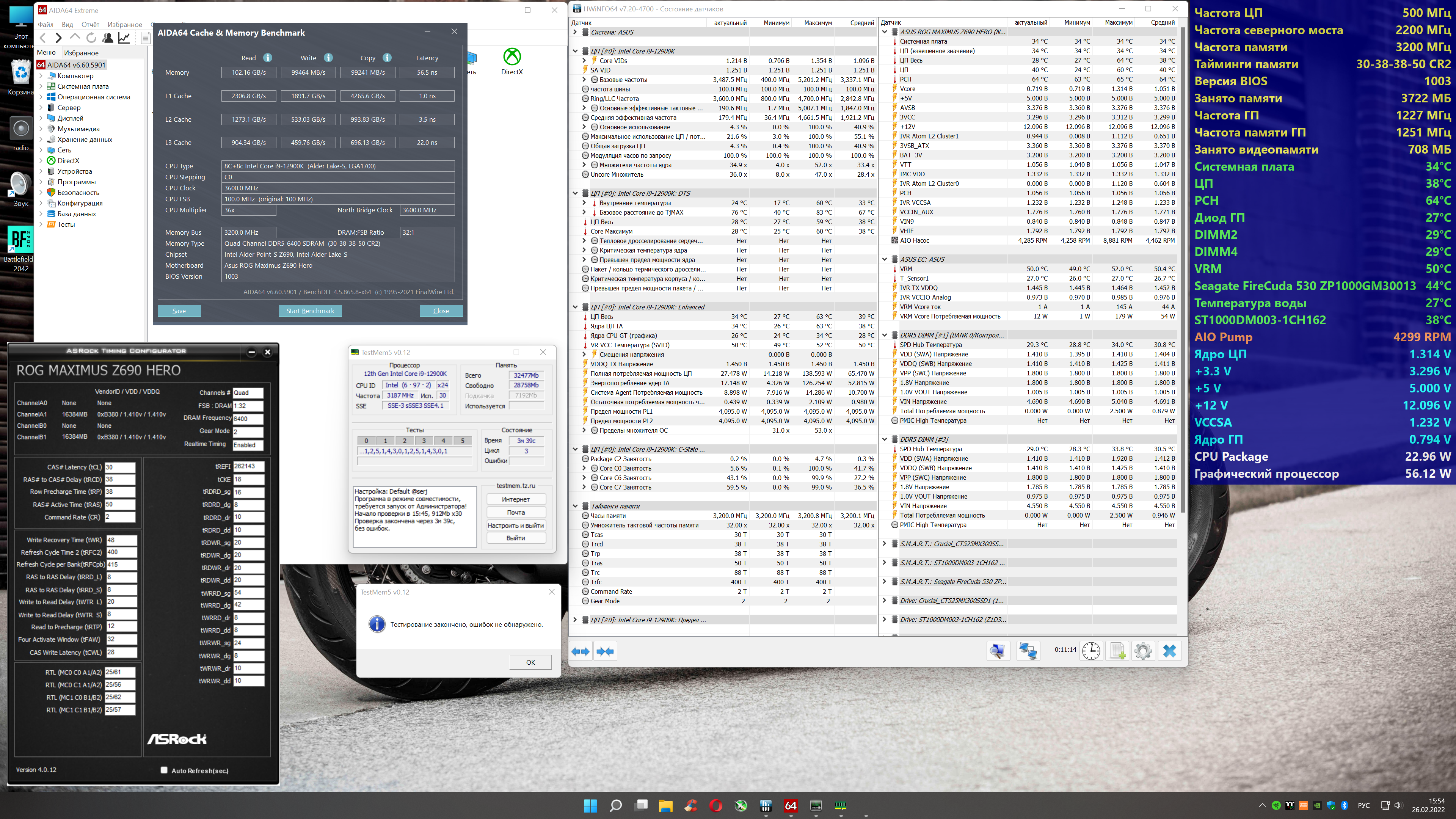Switch to the Избранное tab in AIDA64
The width and height of the screenshot is (1456, 819).
click(x=81, y=53)
